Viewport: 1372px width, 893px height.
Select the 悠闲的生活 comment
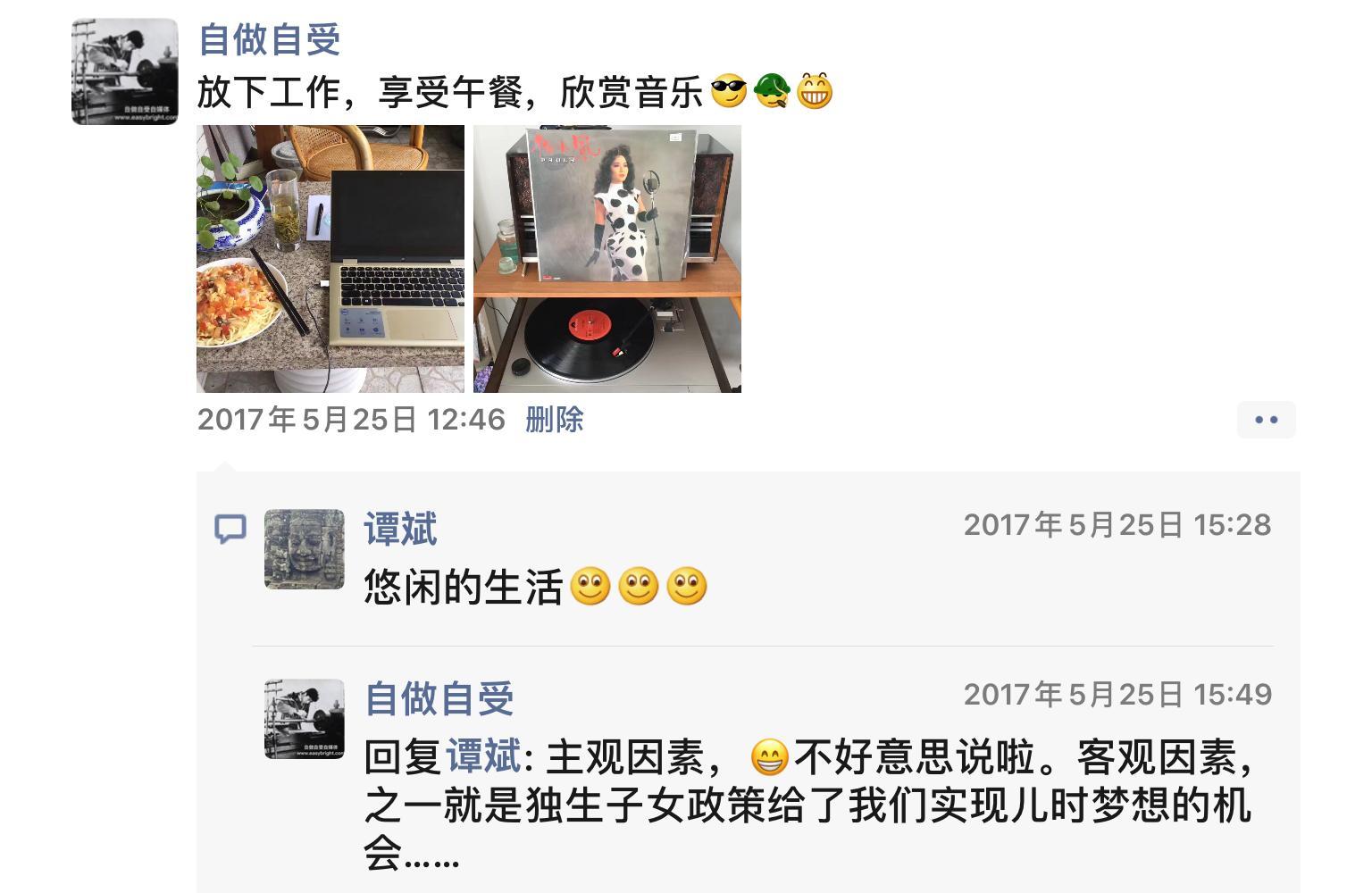tap(536, 588)
